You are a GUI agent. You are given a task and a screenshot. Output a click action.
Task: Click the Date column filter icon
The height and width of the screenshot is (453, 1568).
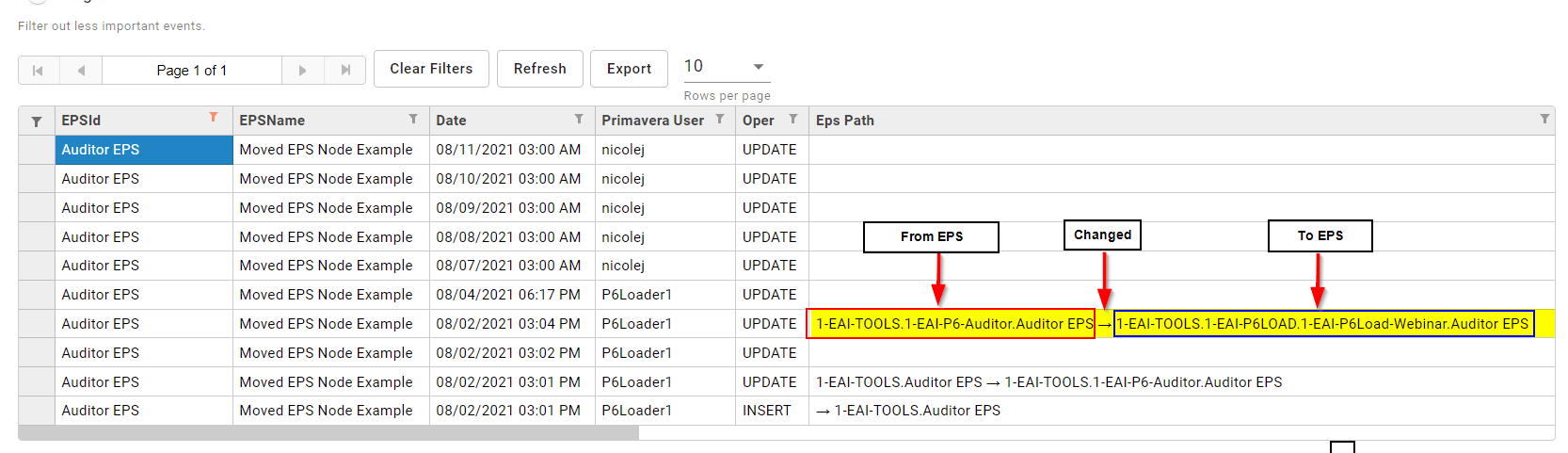(579, 119)
